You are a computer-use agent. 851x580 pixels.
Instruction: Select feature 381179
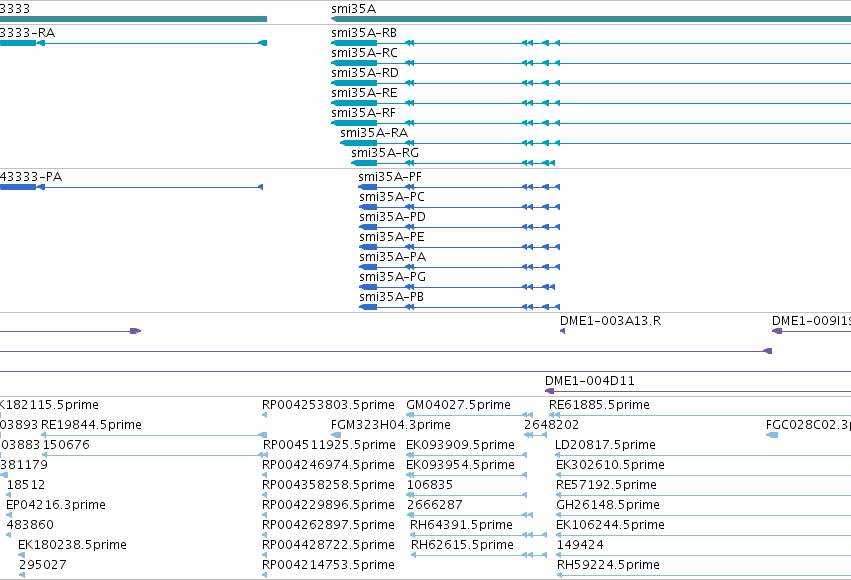pos(24,465)
